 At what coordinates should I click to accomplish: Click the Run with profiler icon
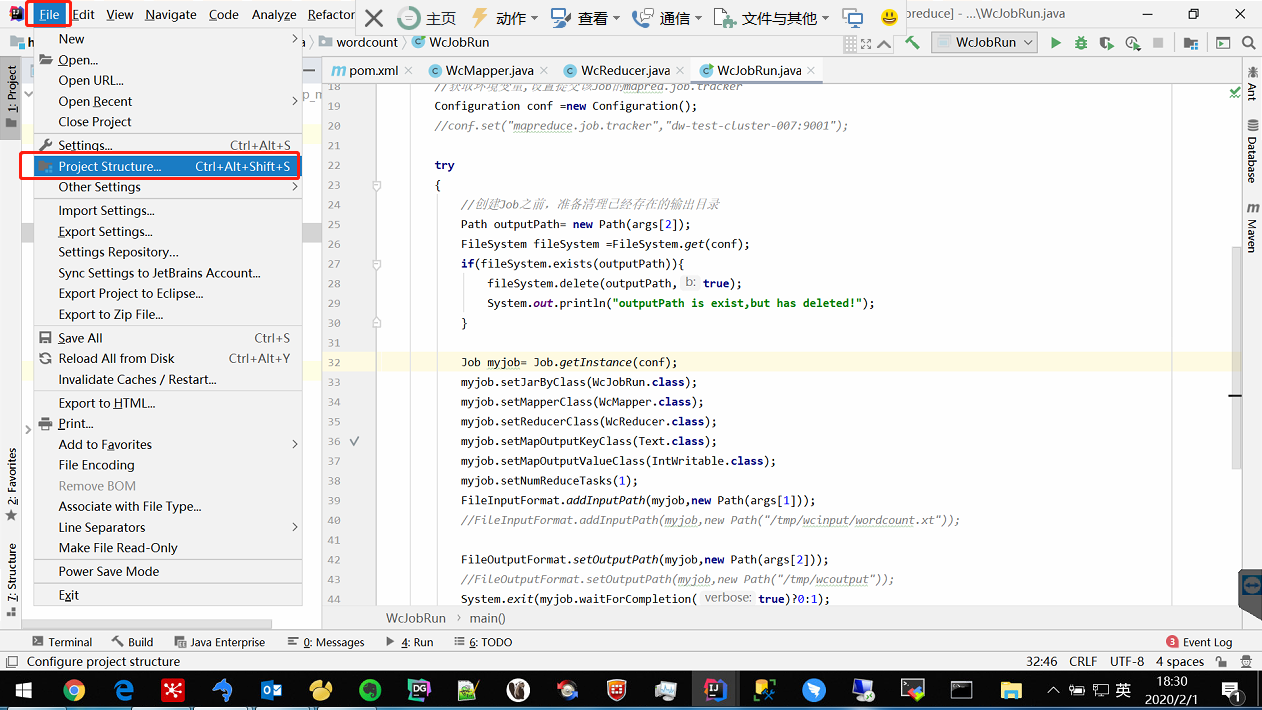pos(1132,43)
